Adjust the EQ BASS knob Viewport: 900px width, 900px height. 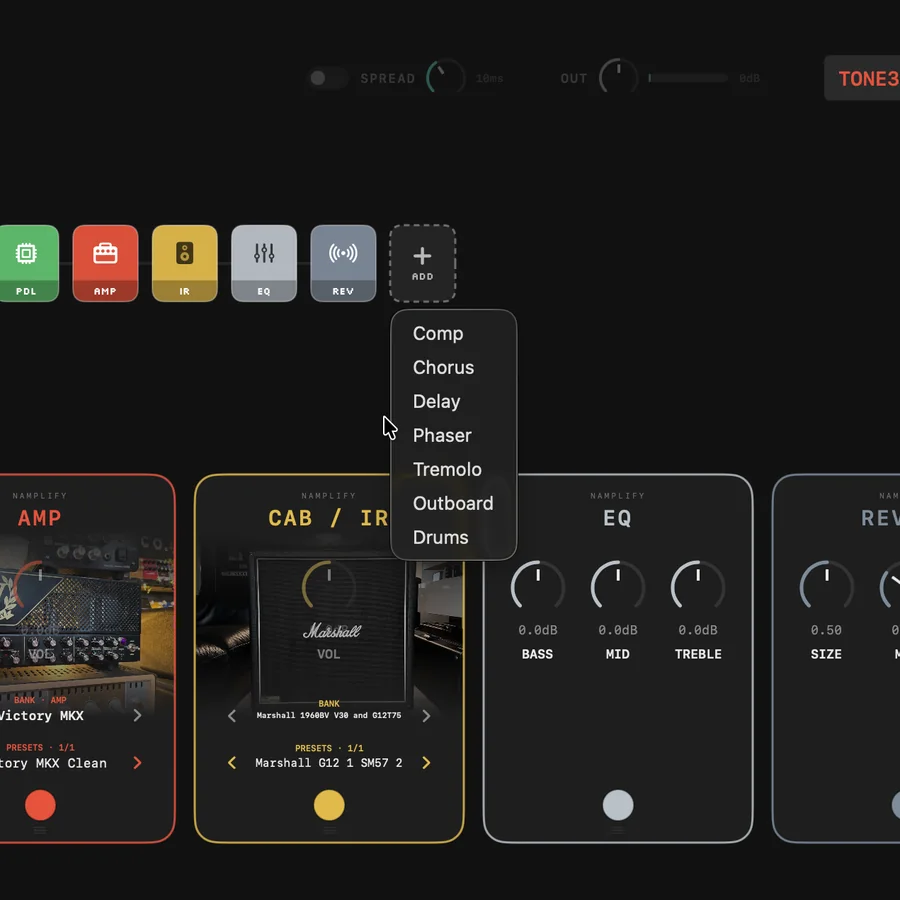pos(538,587)
